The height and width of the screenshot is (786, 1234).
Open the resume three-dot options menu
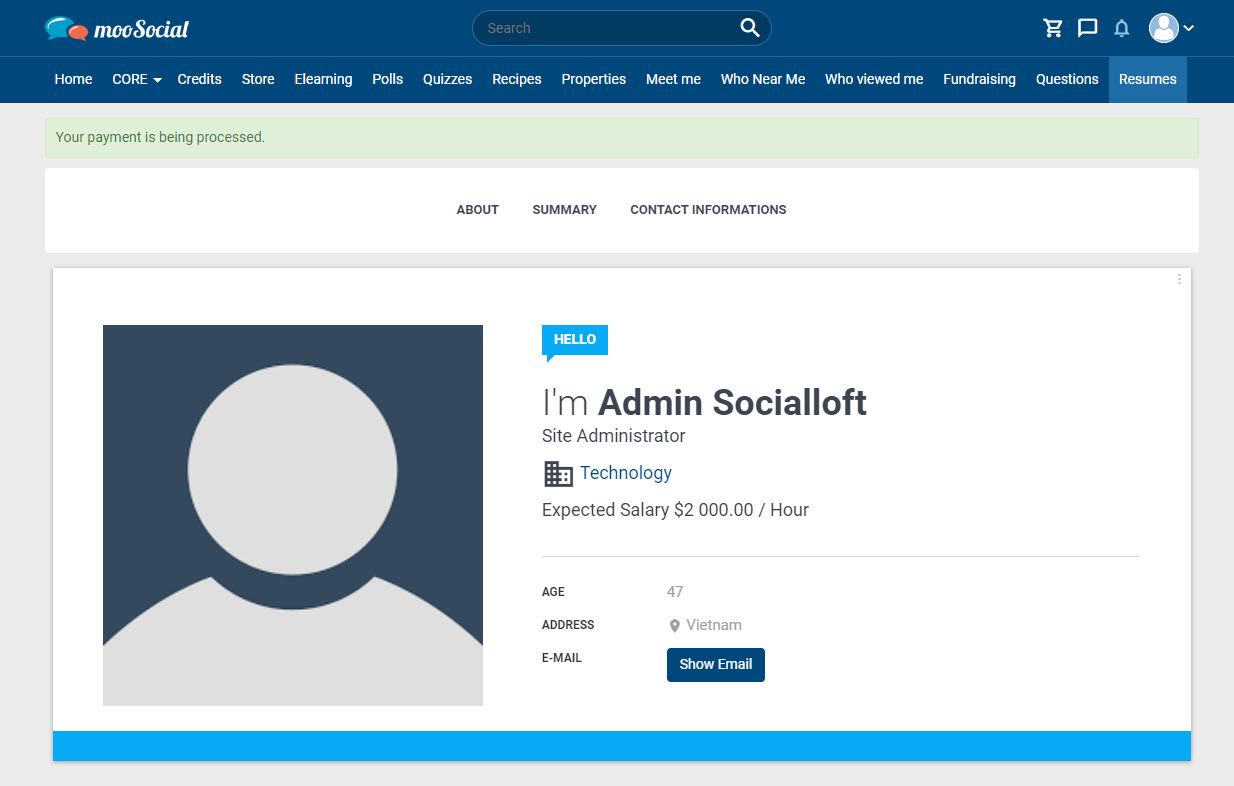pos(1179,279)
